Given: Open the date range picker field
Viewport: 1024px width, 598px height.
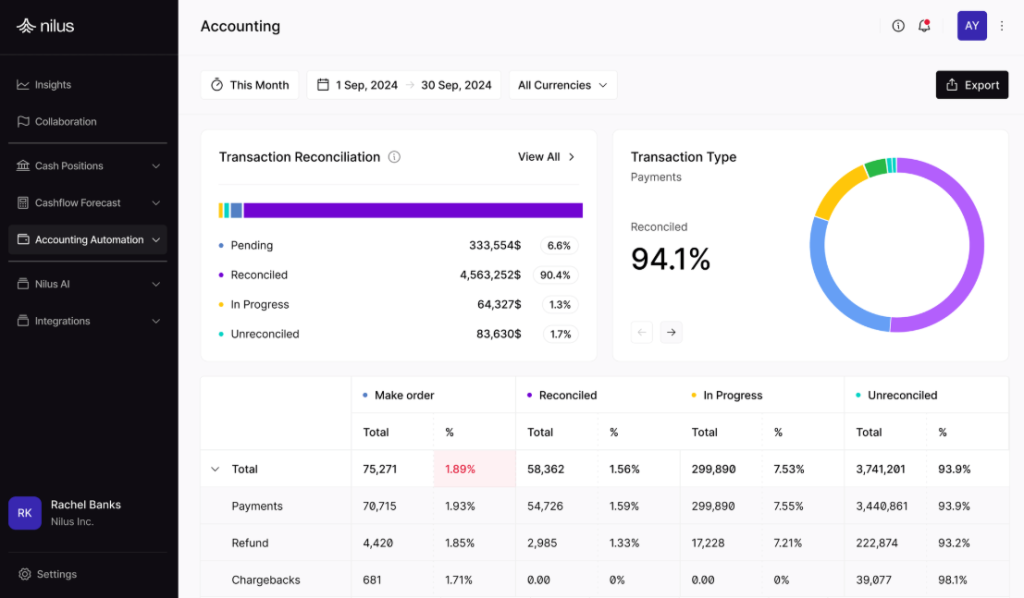Looking at the screenshot, I should pos(404,85).
